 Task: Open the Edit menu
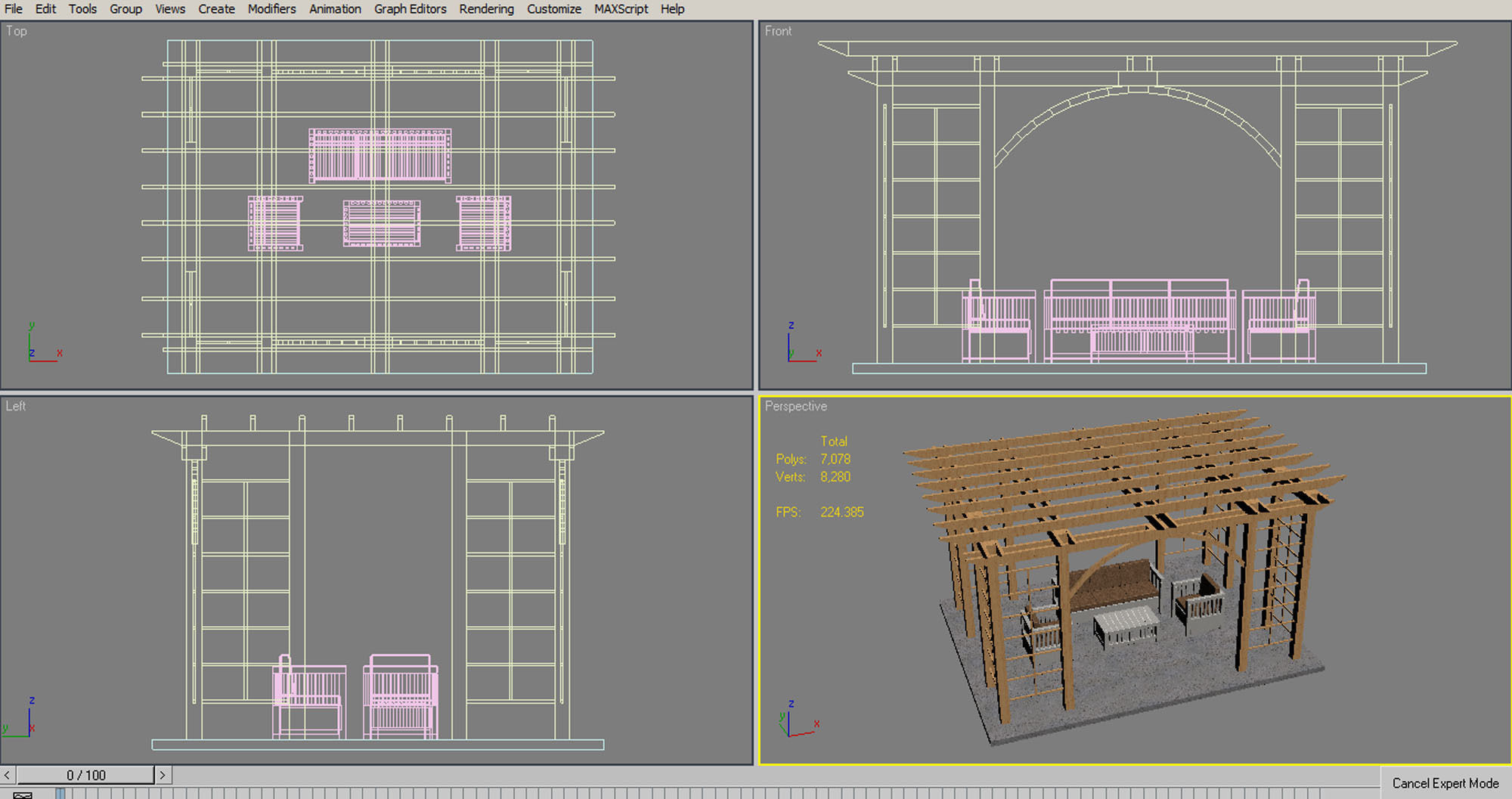[x=45, y=9]
